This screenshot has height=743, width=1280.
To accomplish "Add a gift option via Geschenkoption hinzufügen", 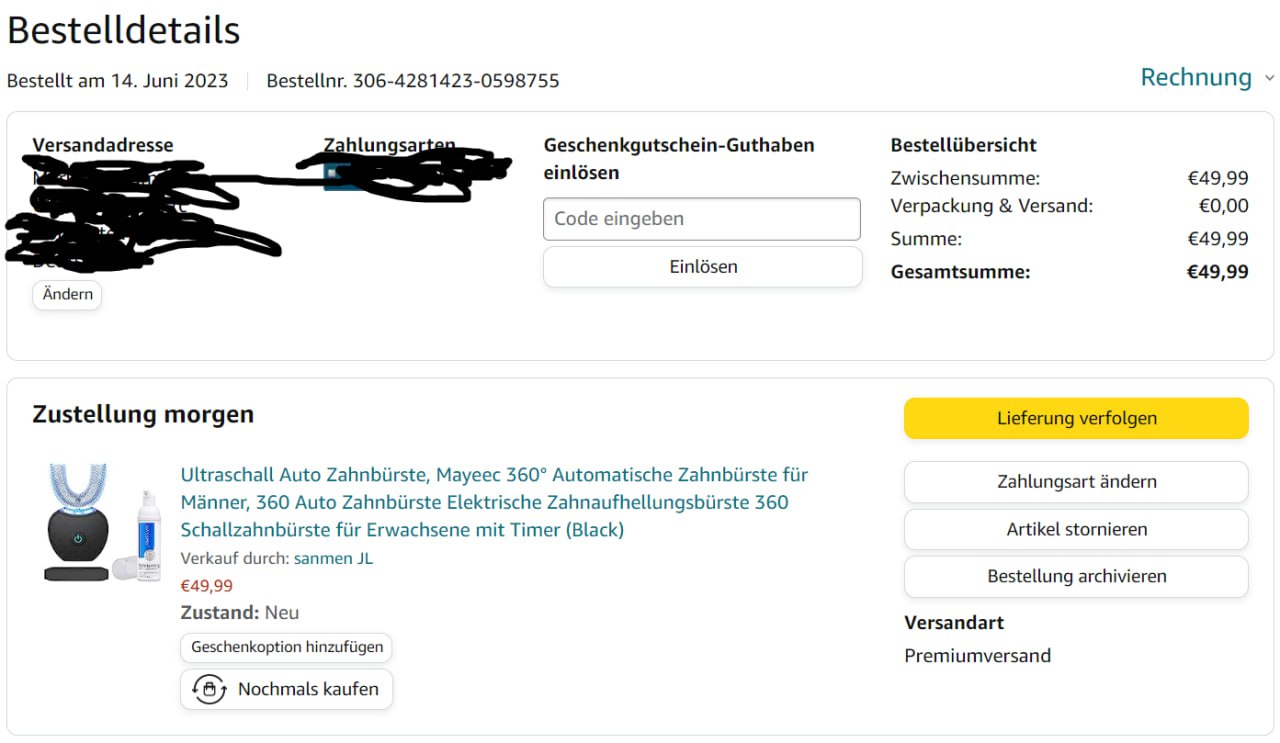I will (x=287, y=647).
